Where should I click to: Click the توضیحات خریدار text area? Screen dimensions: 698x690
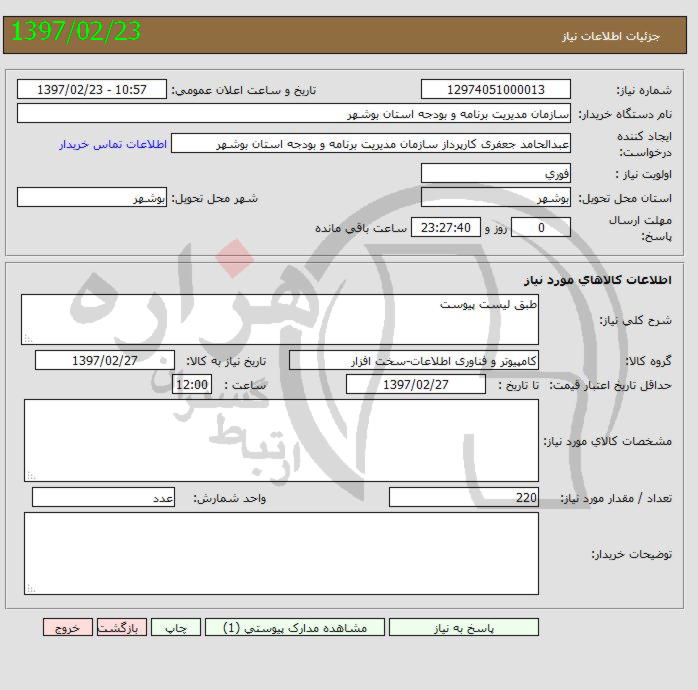(281, 553)
